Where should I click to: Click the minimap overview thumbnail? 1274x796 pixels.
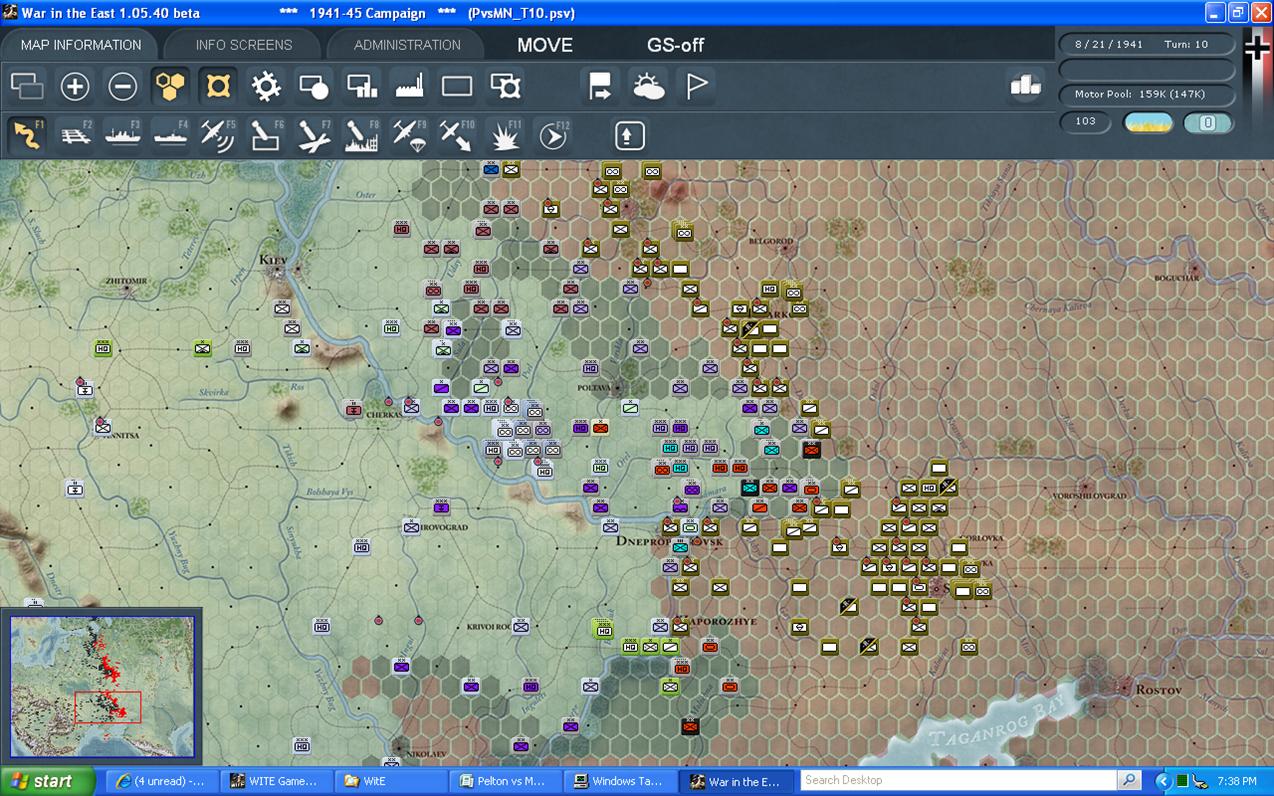point(102,686)
